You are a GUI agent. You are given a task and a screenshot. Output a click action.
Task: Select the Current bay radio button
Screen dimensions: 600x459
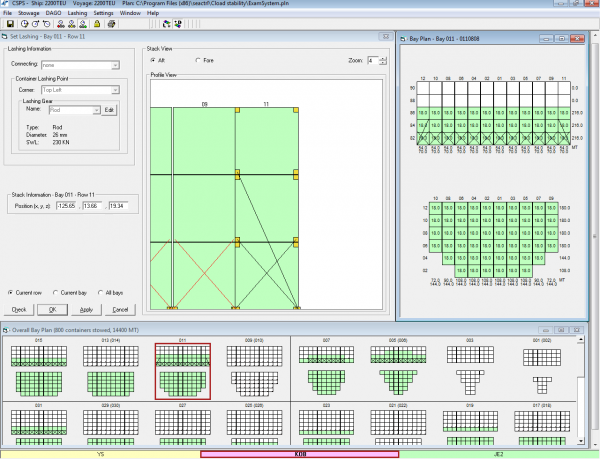coord(56,292)
